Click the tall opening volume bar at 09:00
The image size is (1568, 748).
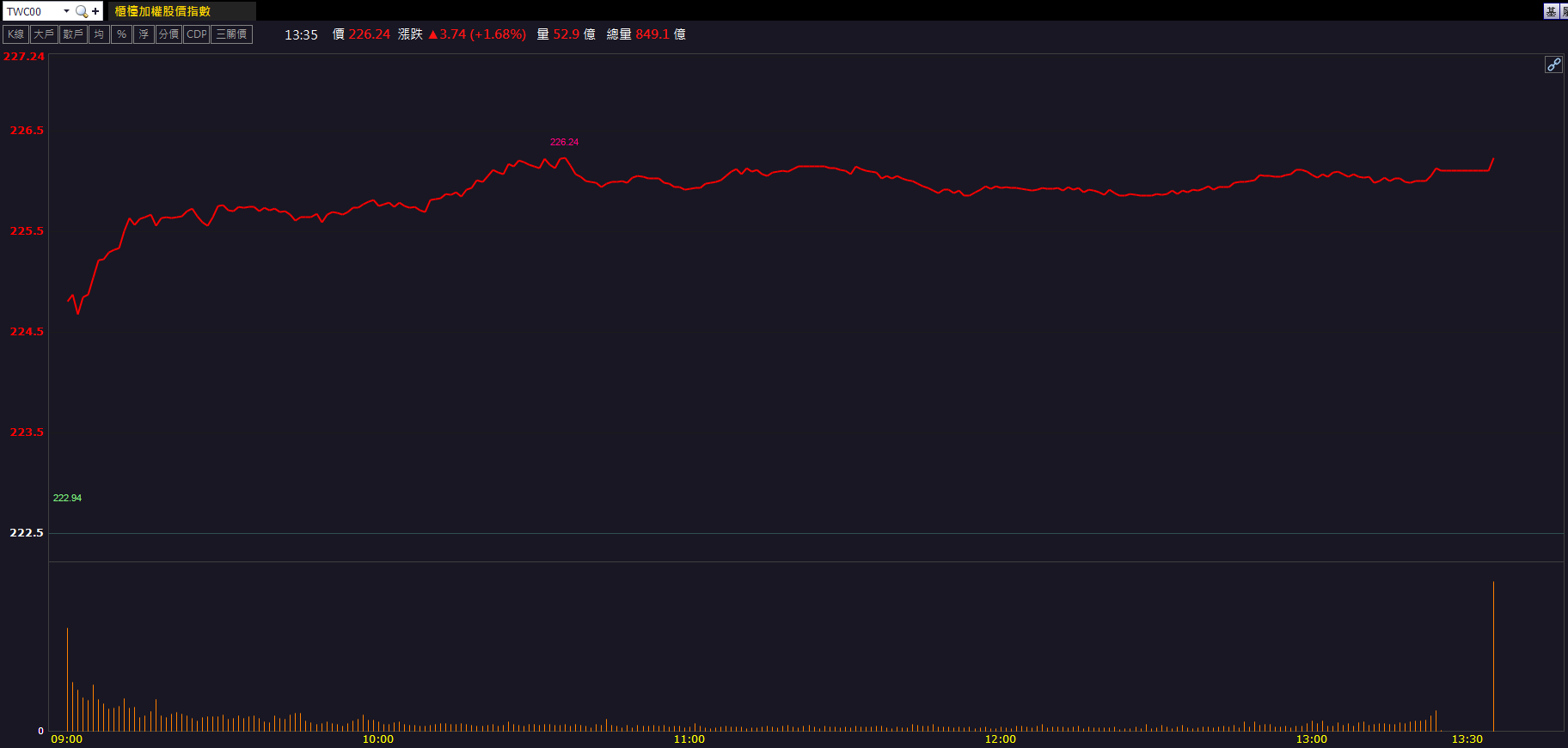click(x=67, y=679)
